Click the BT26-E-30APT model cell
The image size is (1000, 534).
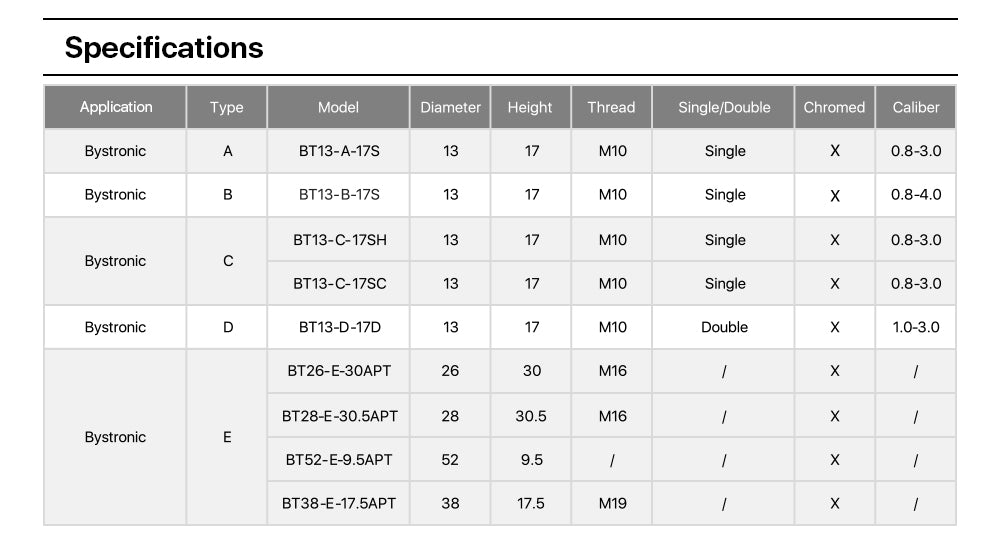click(x=339, y=371)
